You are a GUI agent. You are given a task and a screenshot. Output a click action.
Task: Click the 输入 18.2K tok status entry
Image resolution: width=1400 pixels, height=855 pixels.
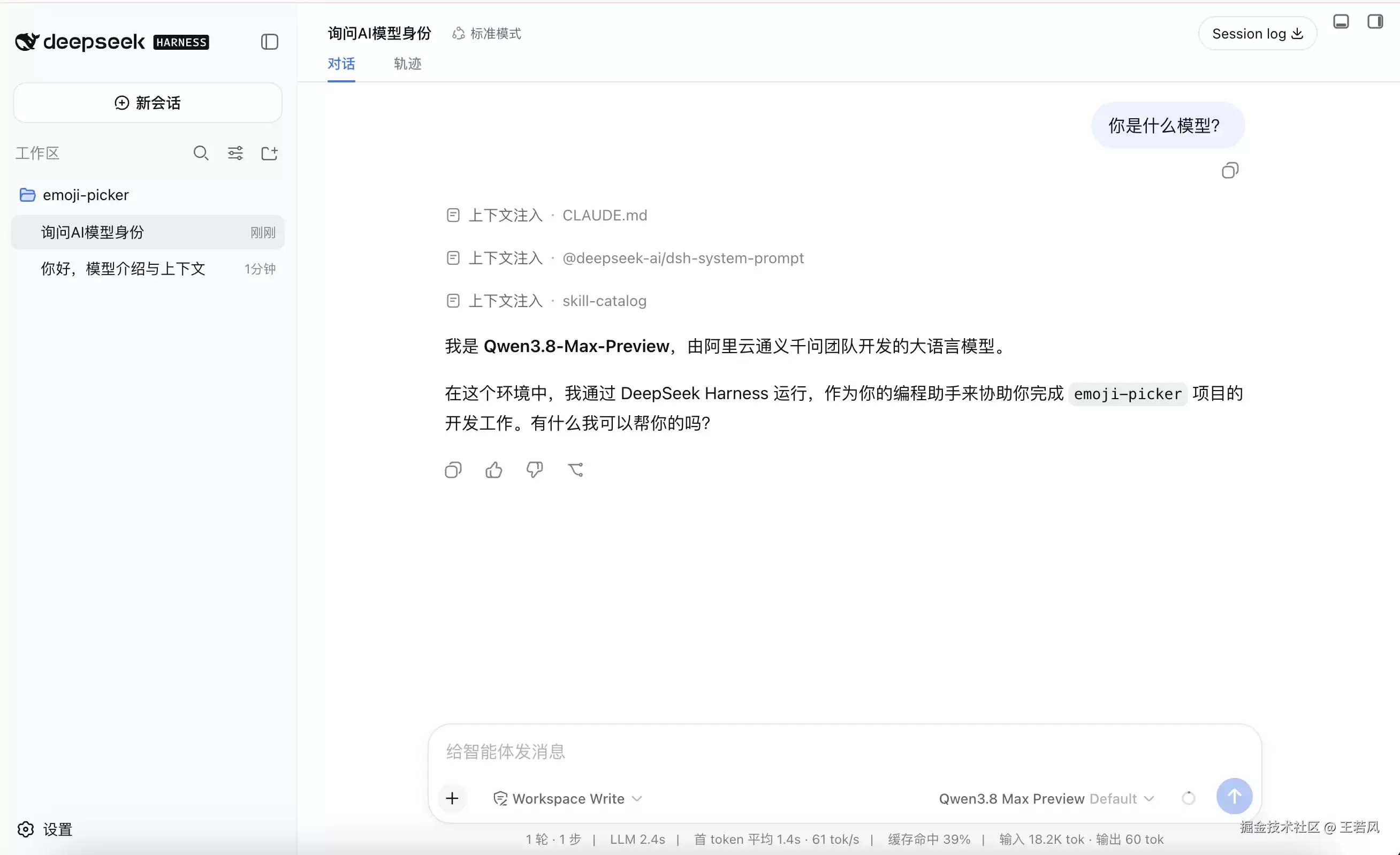coord(1041,839)
